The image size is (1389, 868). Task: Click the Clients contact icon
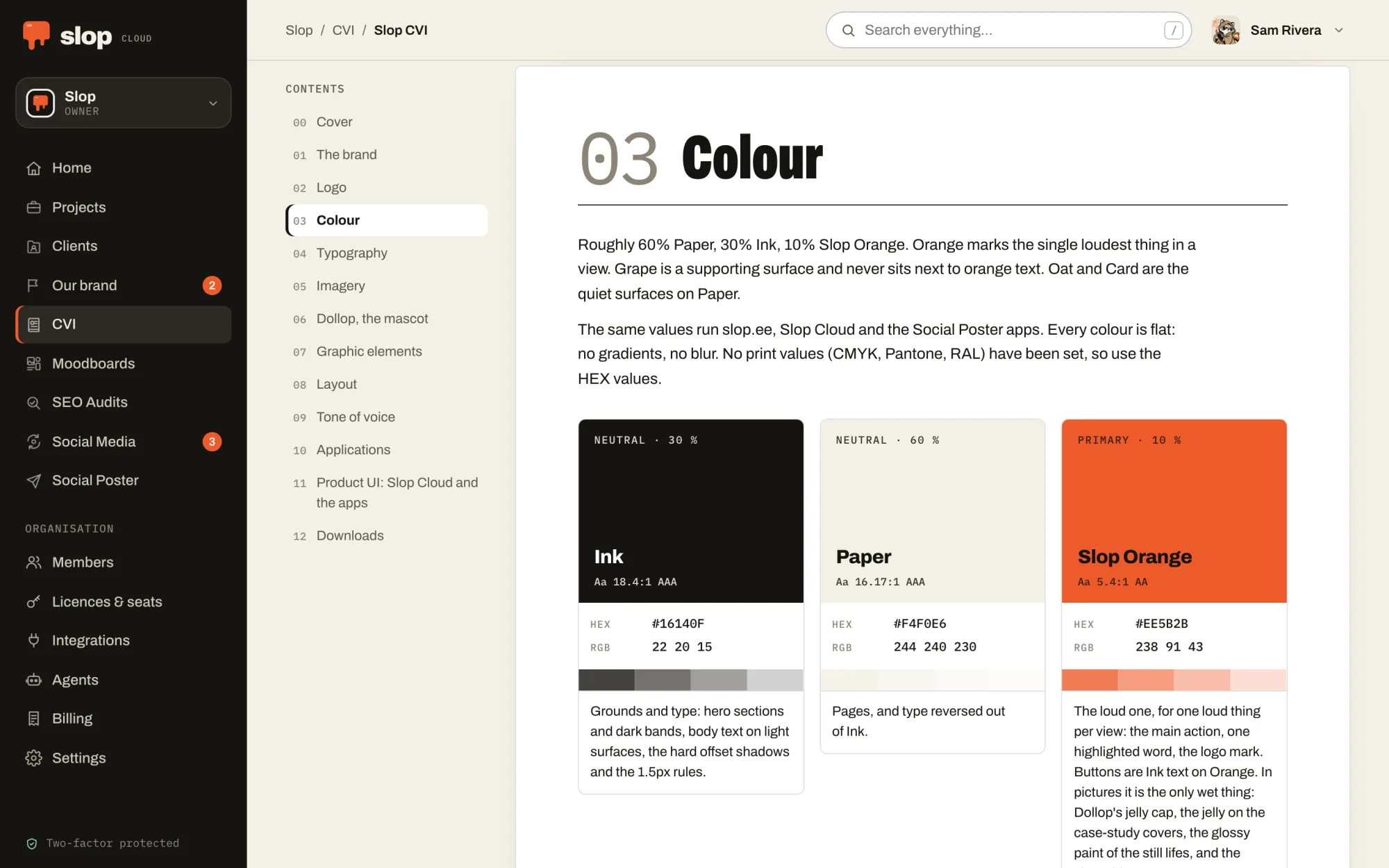[33, 247]
